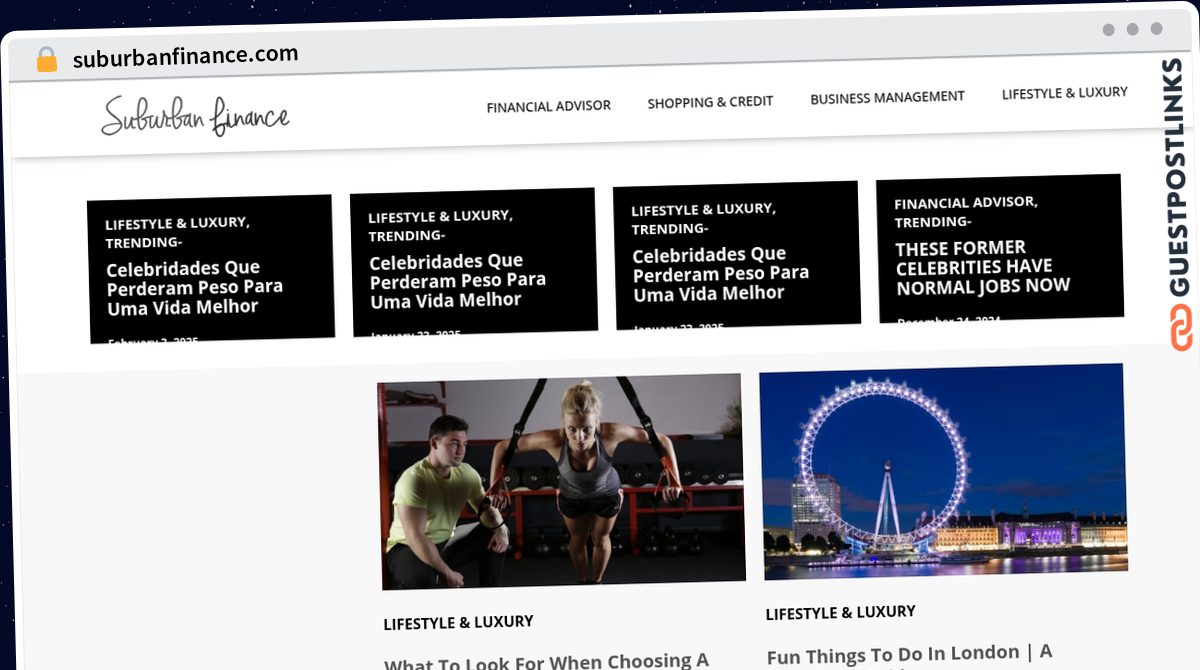
Task: Click Financial Advisor, Trending category on fourth card
Action: (966, 212)
